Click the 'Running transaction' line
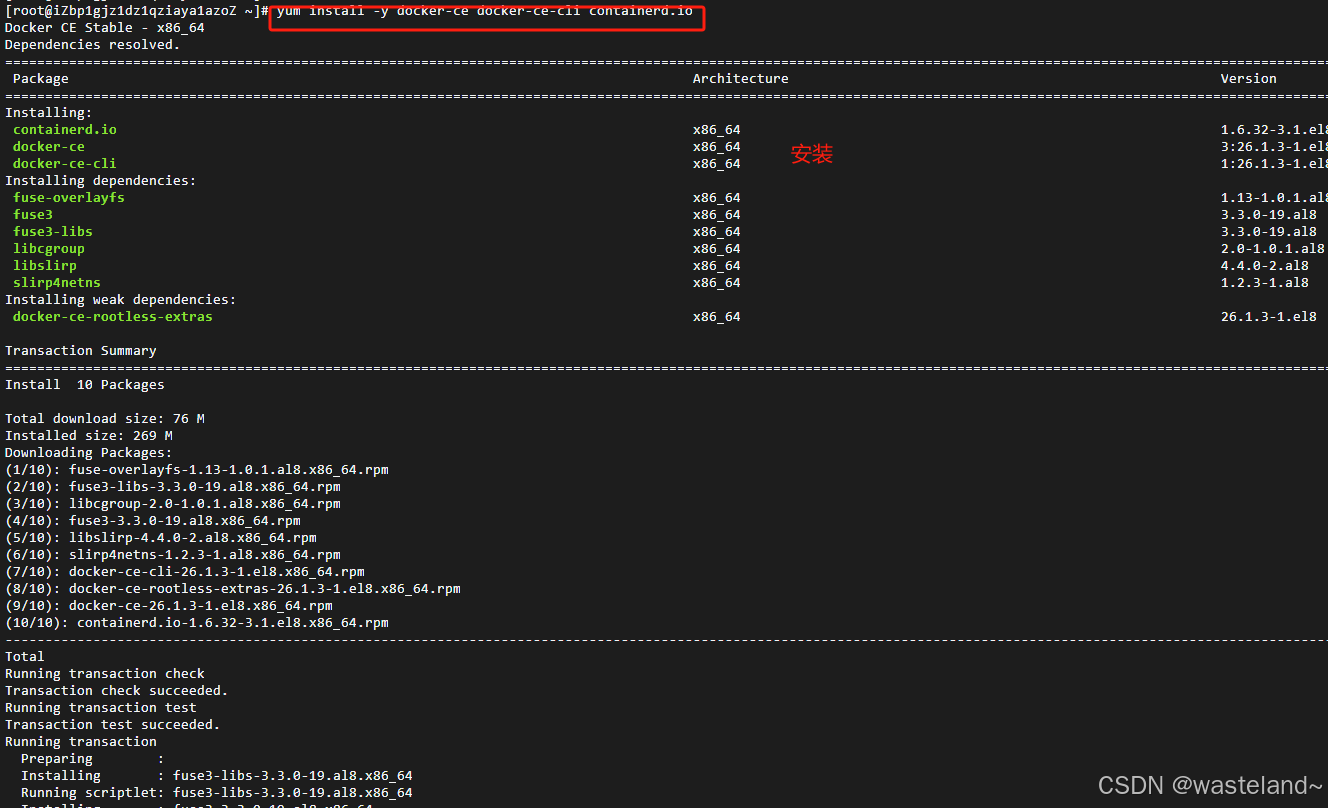Screen dimensions: 1328x808 [81, 742]
